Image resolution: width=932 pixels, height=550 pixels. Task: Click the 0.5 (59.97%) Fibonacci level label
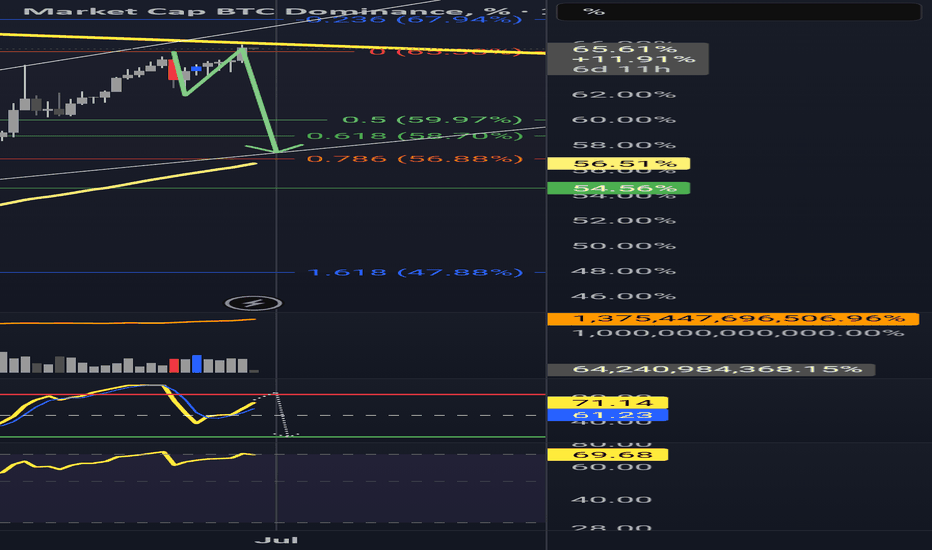(433, 120)
